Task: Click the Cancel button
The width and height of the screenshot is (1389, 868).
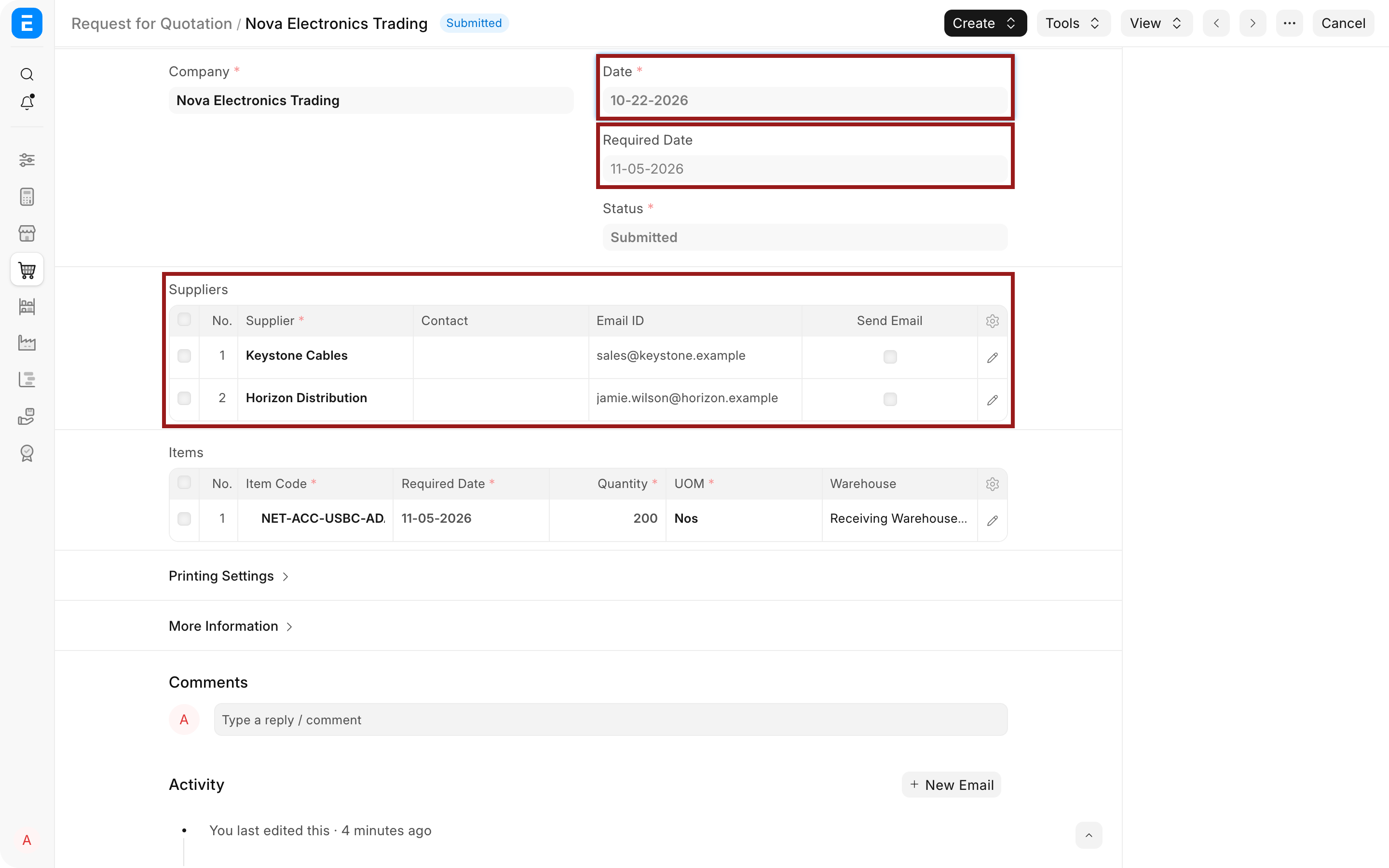Action: tap(1343, 23)
